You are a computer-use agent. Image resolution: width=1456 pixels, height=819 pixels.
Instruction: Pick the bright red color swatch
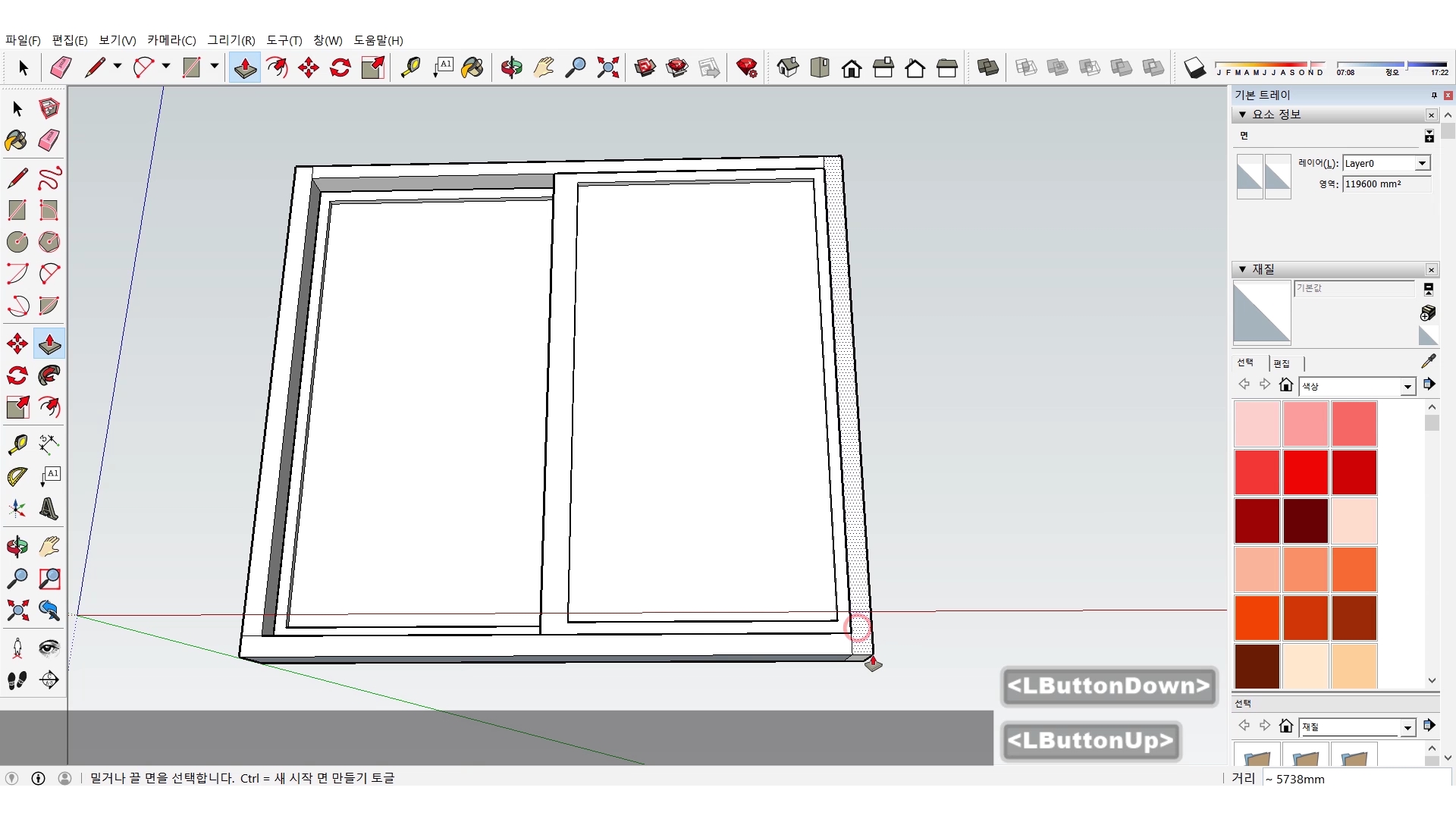(1305, 472)
